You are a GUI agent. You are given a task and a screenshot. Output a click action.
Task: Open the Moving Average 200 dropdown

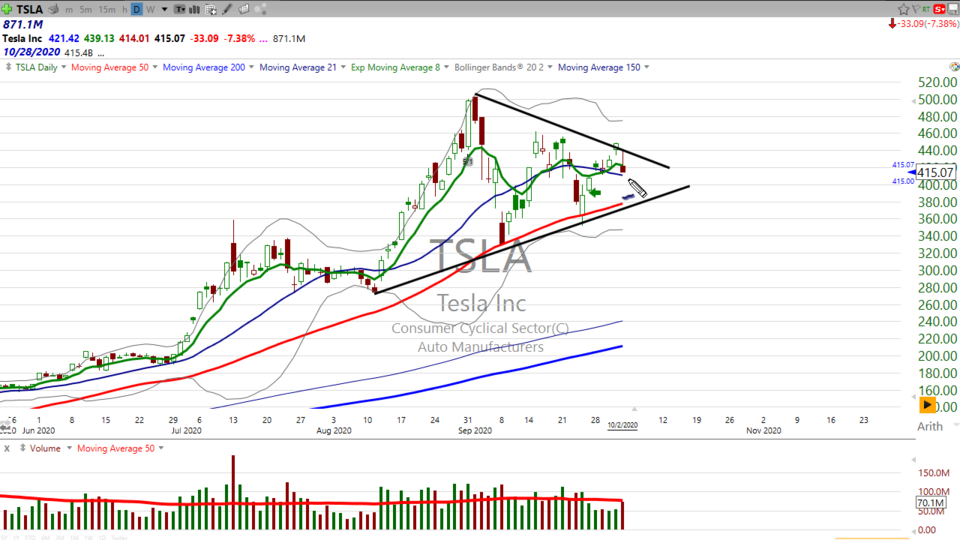click(251, 67)
